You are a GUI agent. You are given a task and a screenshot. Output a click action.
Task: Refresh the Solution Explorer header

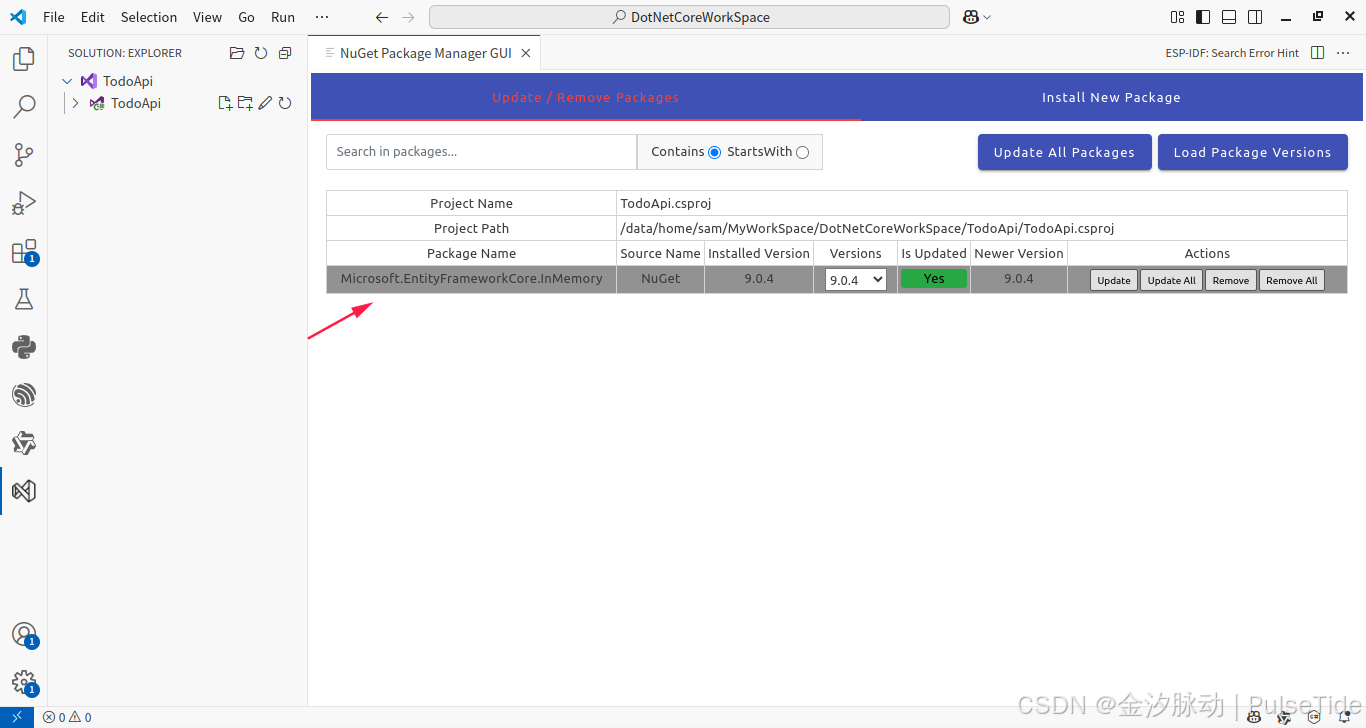click(261, 53)
